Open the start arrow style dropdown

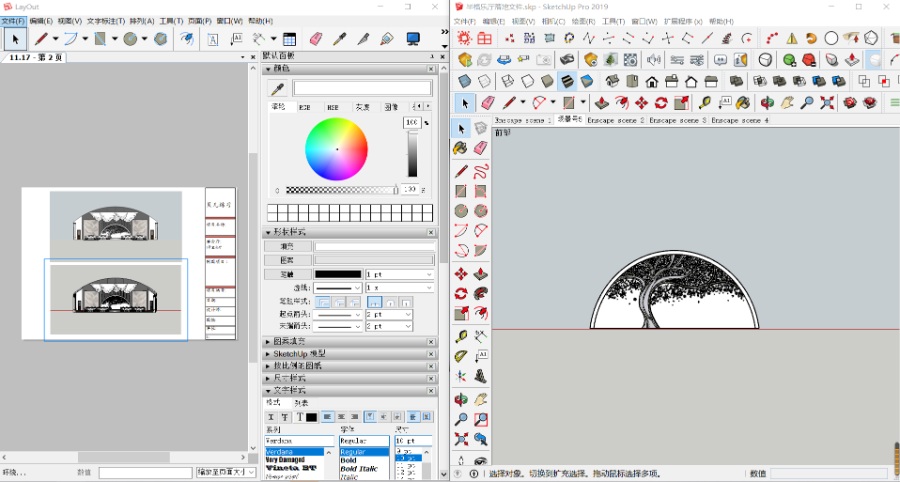point(338,314)
